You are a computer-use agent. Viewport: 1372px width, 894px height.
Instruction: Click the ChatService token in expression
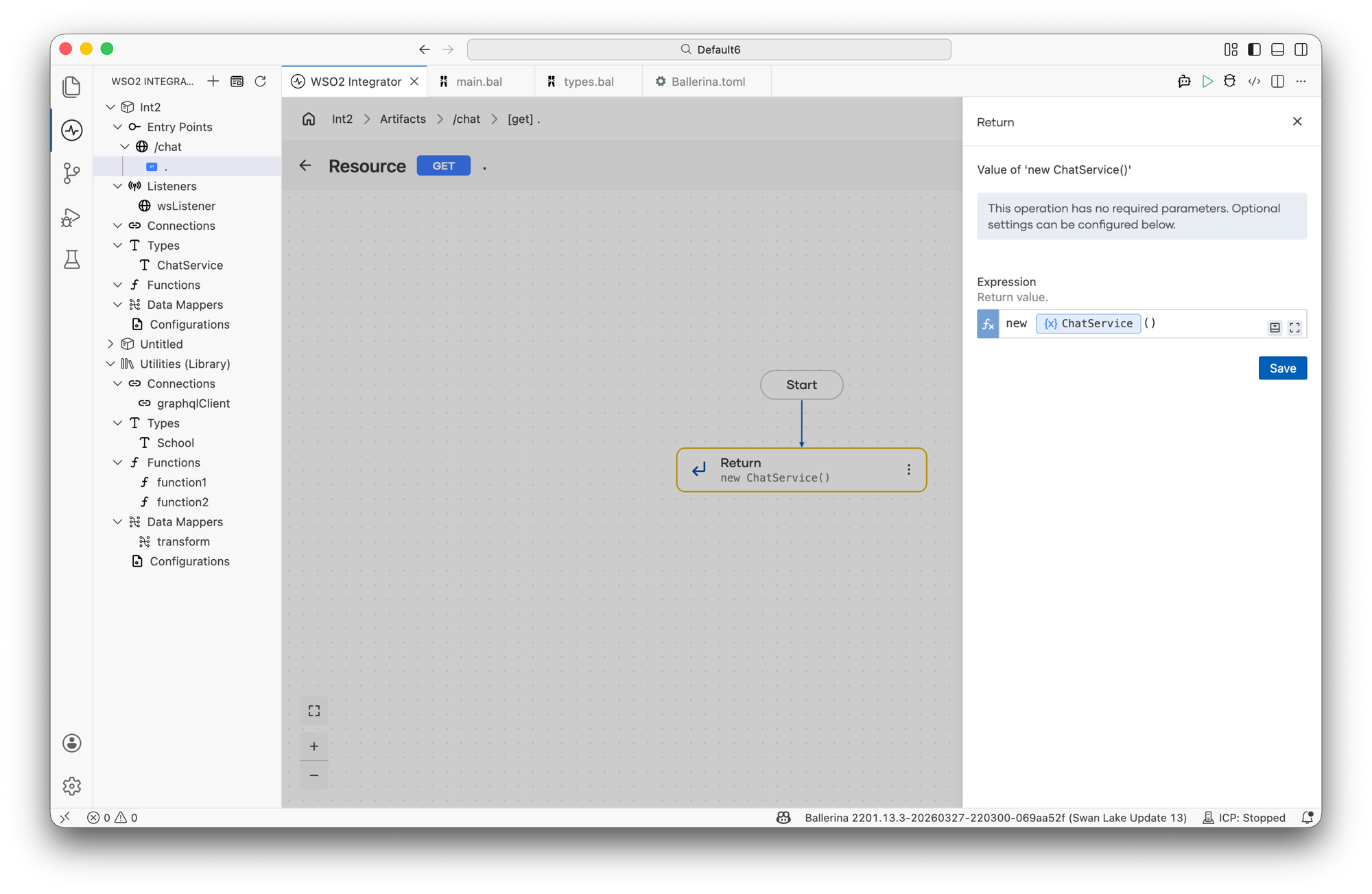point(1088,323)
